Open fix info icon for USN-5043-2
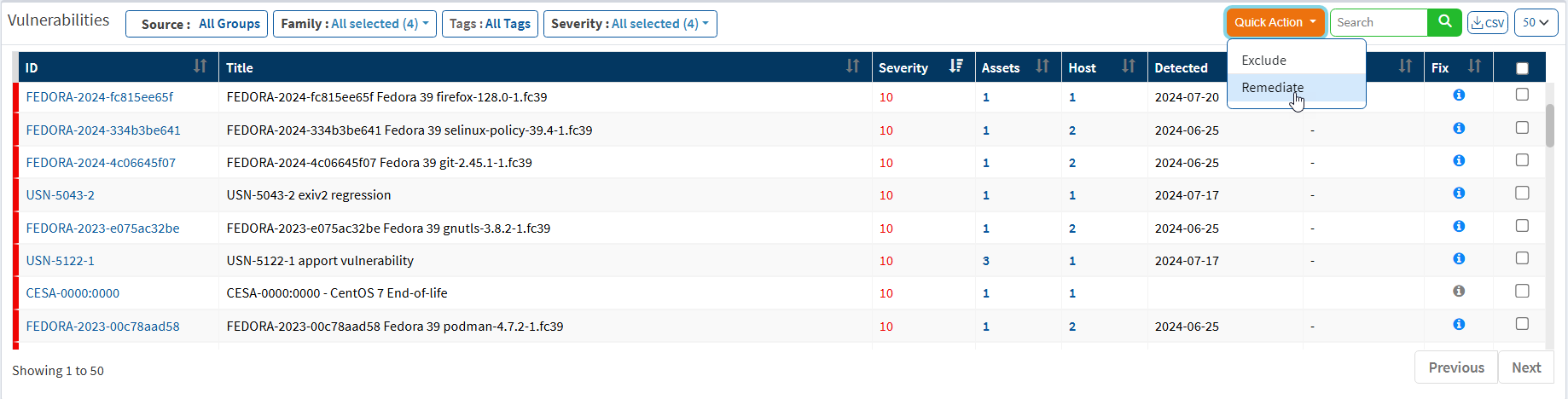The width and height of the screenshot is (1568, 399). pyautogui.click(x=1459, y=194)
